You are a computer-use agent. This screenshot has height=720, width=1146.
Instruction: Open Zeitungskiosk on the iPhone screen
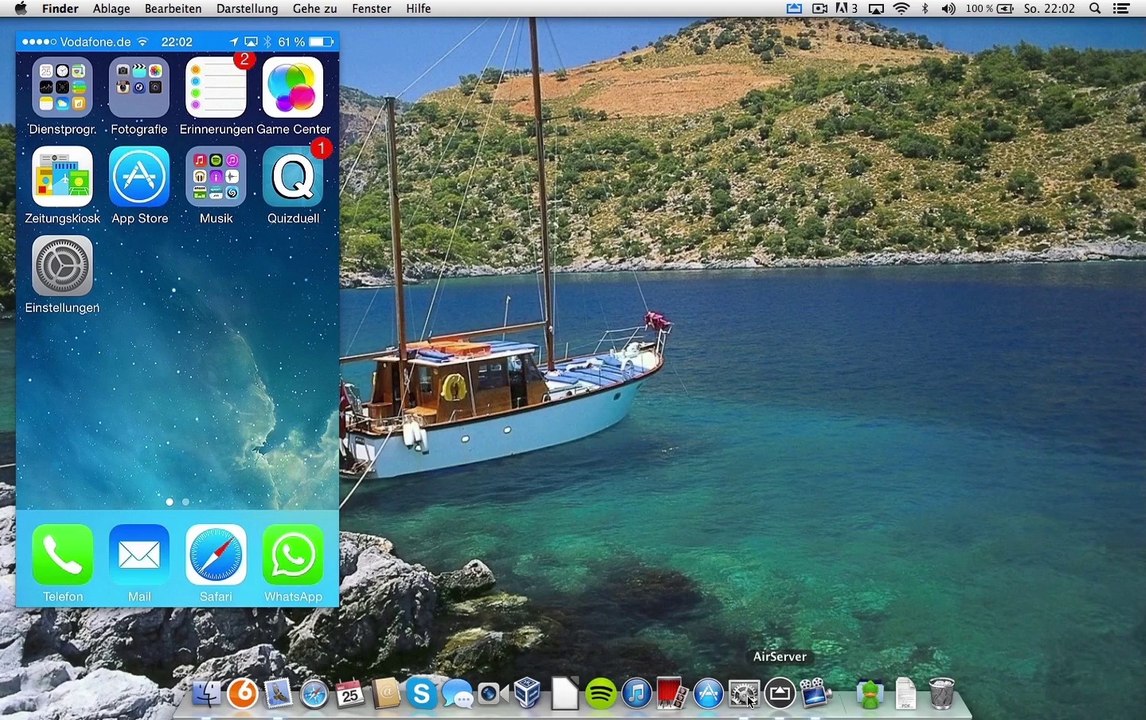tap(62, 176)
